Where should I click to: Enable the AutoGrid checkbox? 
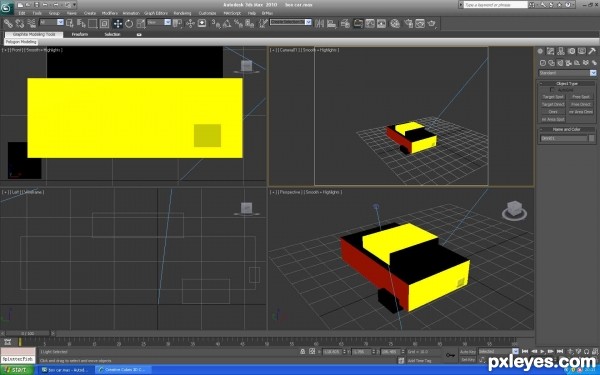pos(552,90)
